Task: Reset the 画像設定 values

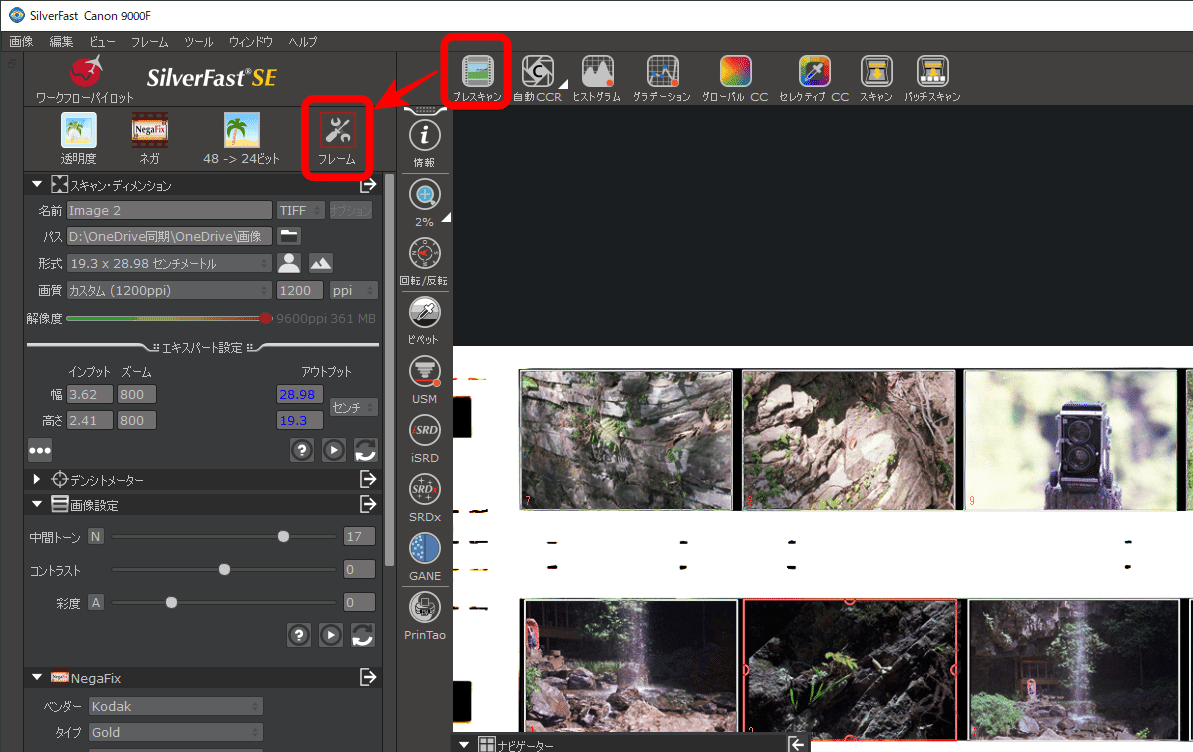Action: point(363,635)
